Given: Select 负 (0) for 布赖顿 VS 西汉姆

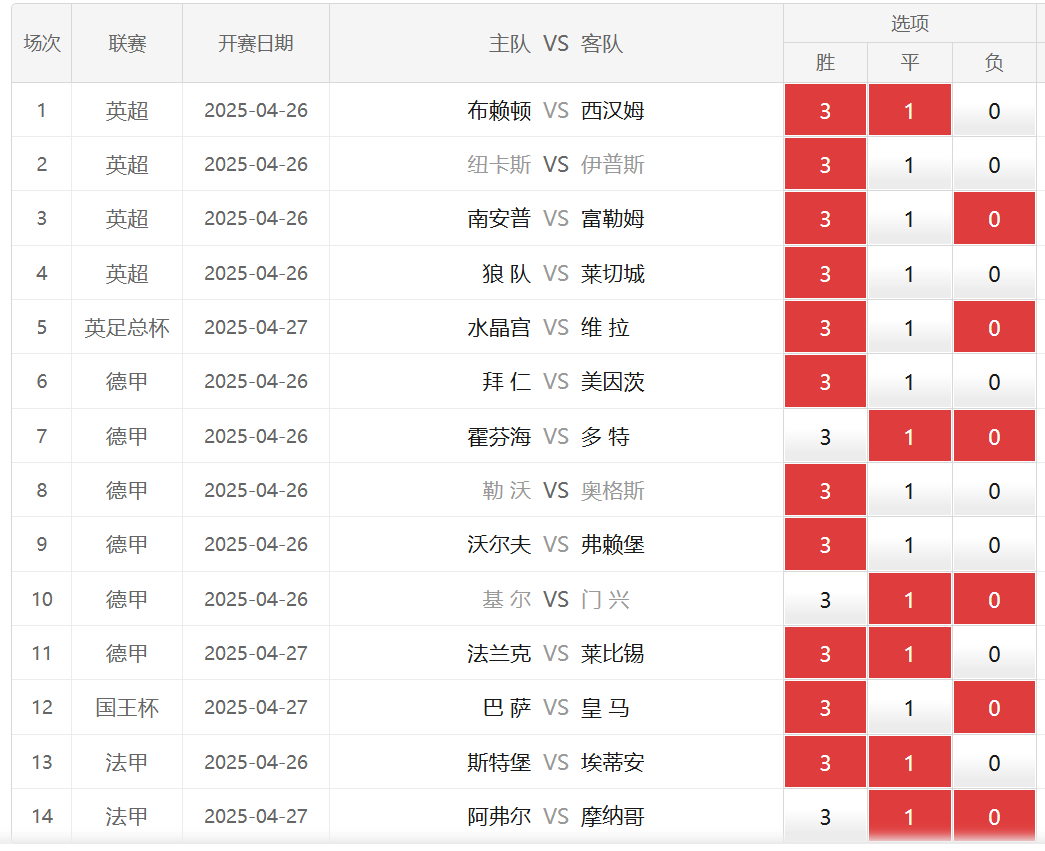Looking at the screenshot, I should click(x=994, y=110).
